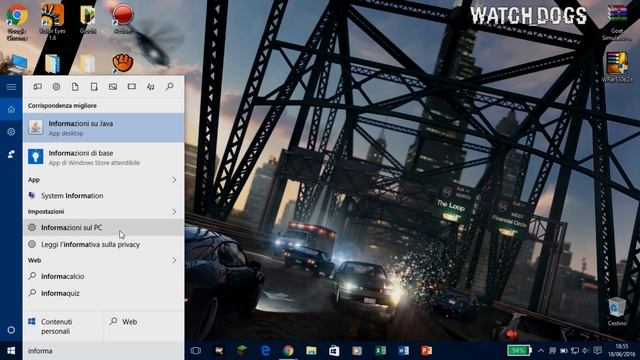Launch Excel from the taskbar
640x360 pixels.
point(380,351)
